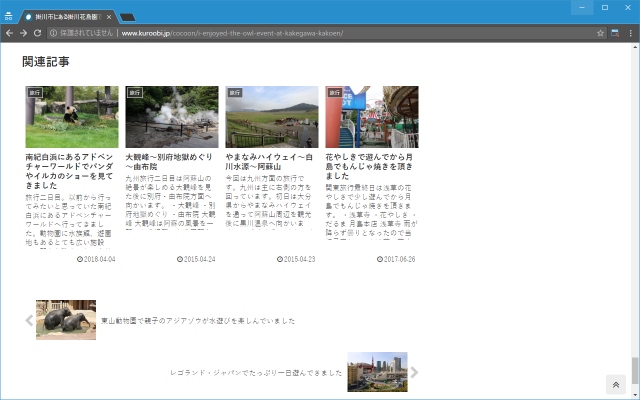
Task: Open the panda Adventure World article thumbnail
Action: click(72, 117)
